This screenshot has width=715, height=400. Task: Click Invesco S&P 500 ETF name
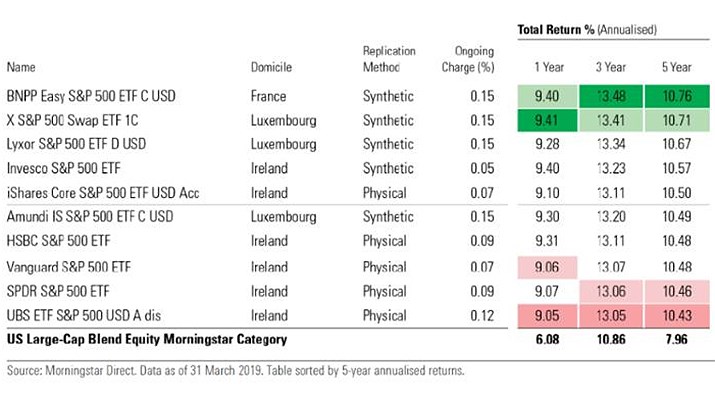[62, 168]
